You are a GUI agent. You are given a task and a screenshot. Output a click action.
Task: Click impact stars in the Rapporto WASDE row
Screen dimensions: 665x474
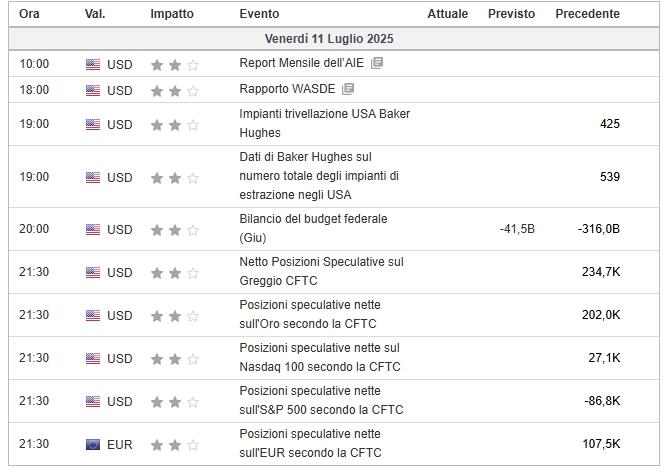click(174, 90)
